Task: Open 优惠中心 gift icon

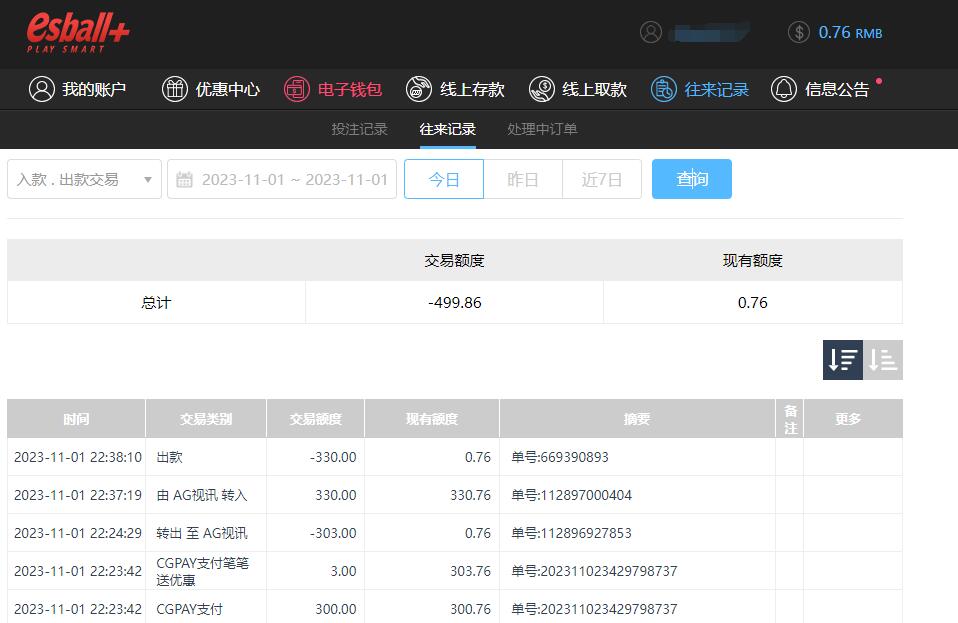Action: pyautogui.click(x=175, y=89)
